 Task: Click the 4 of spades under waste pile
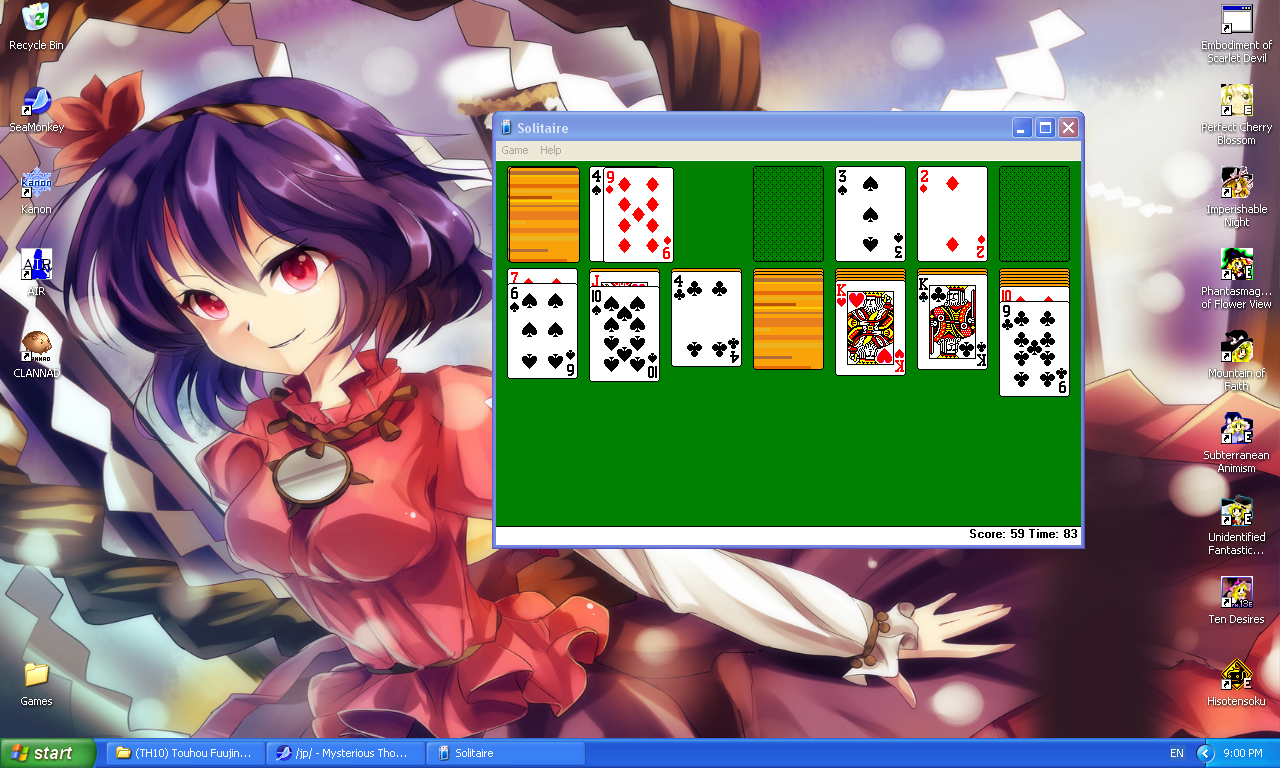pos(596,214)
